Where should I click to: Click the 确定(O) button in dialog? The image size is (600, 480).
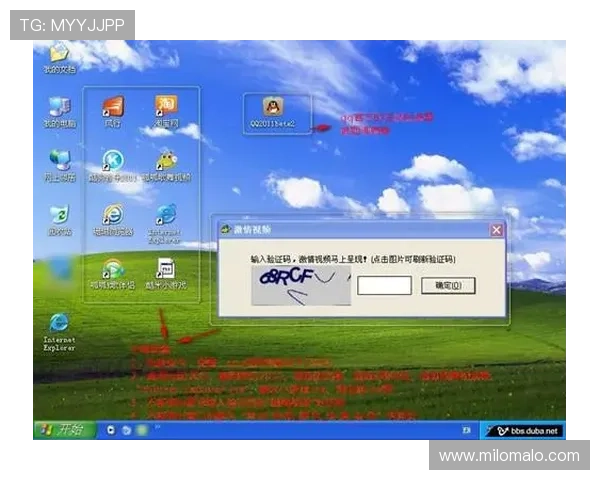click(448, 286)
